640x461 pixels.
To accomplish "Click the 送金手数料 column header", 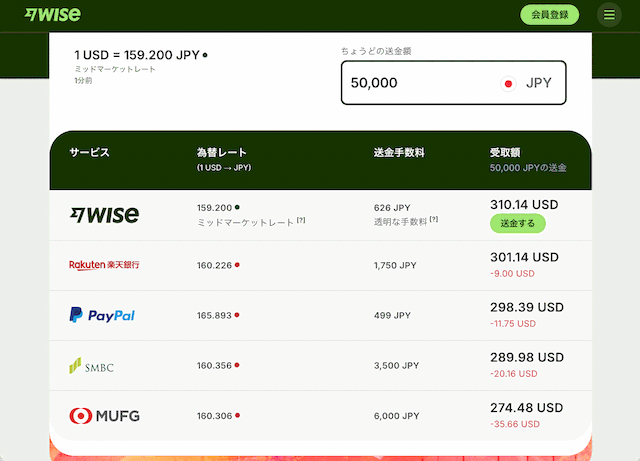I will 399,152.
